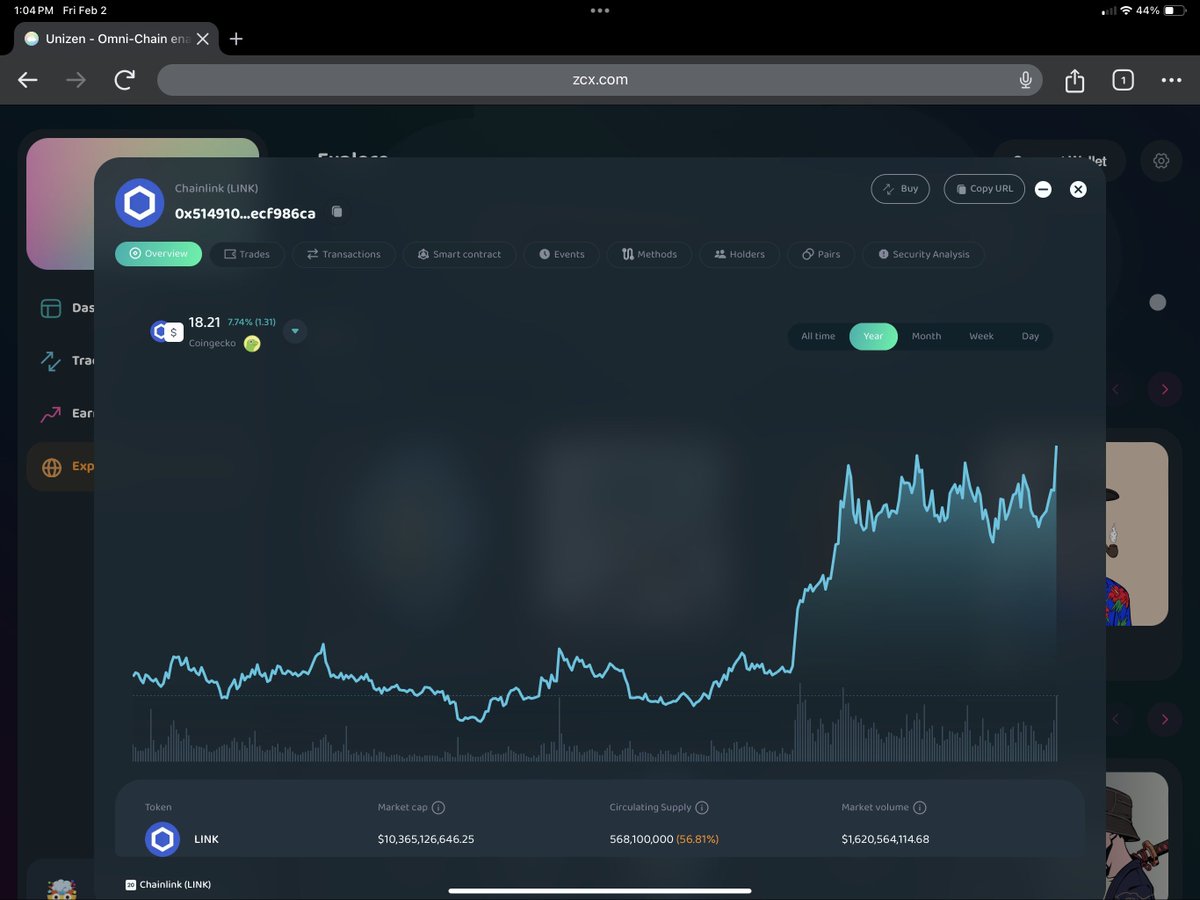Open a new browser tab with plus
This screenshot has height=900, width=1200.
click(x=236, y=39)
